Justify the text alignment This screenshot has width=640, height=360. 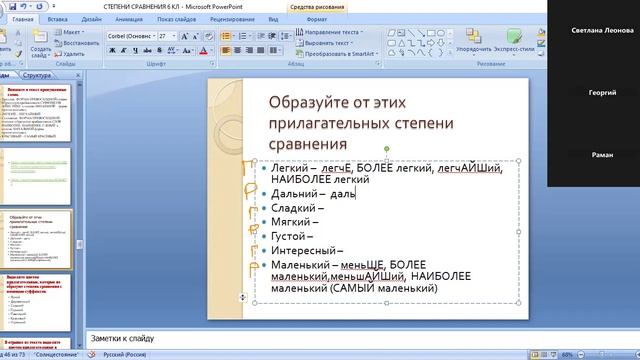pos(260,51)
